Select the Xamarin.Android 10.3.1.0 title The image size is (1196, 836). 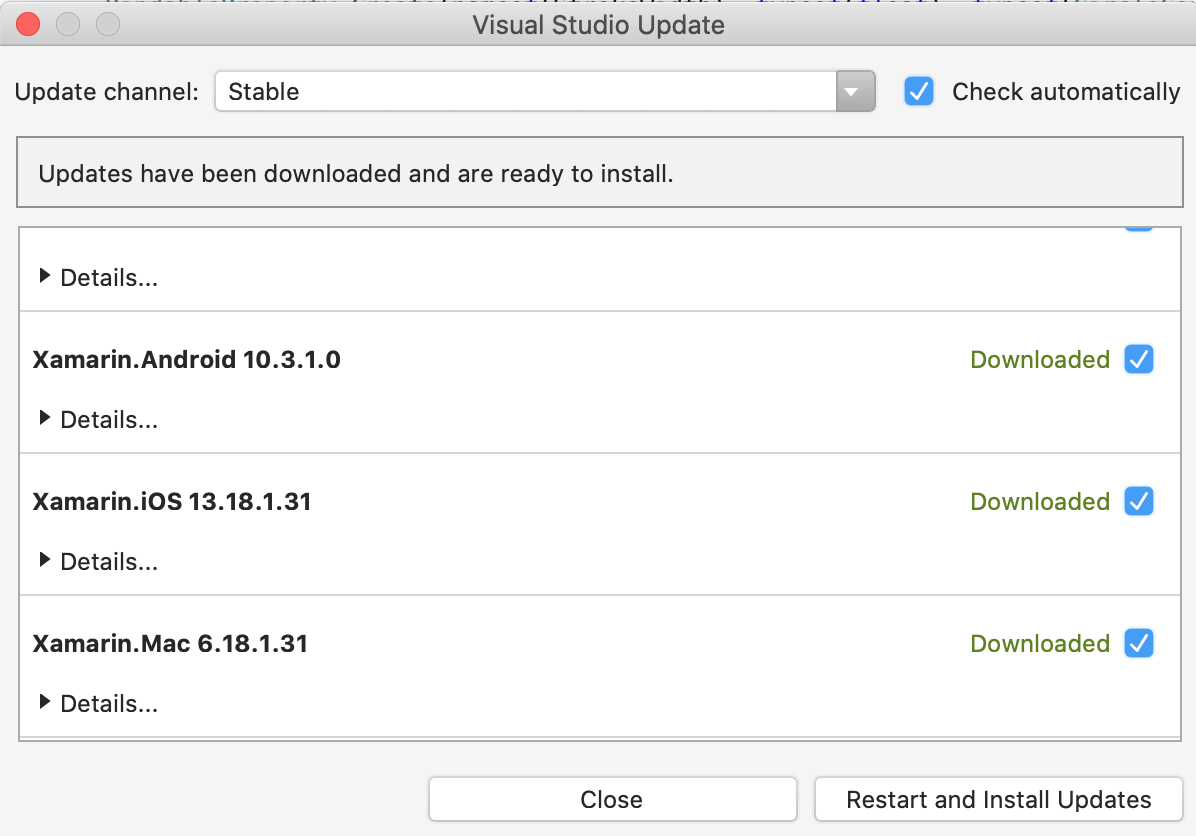click(186, 359)
